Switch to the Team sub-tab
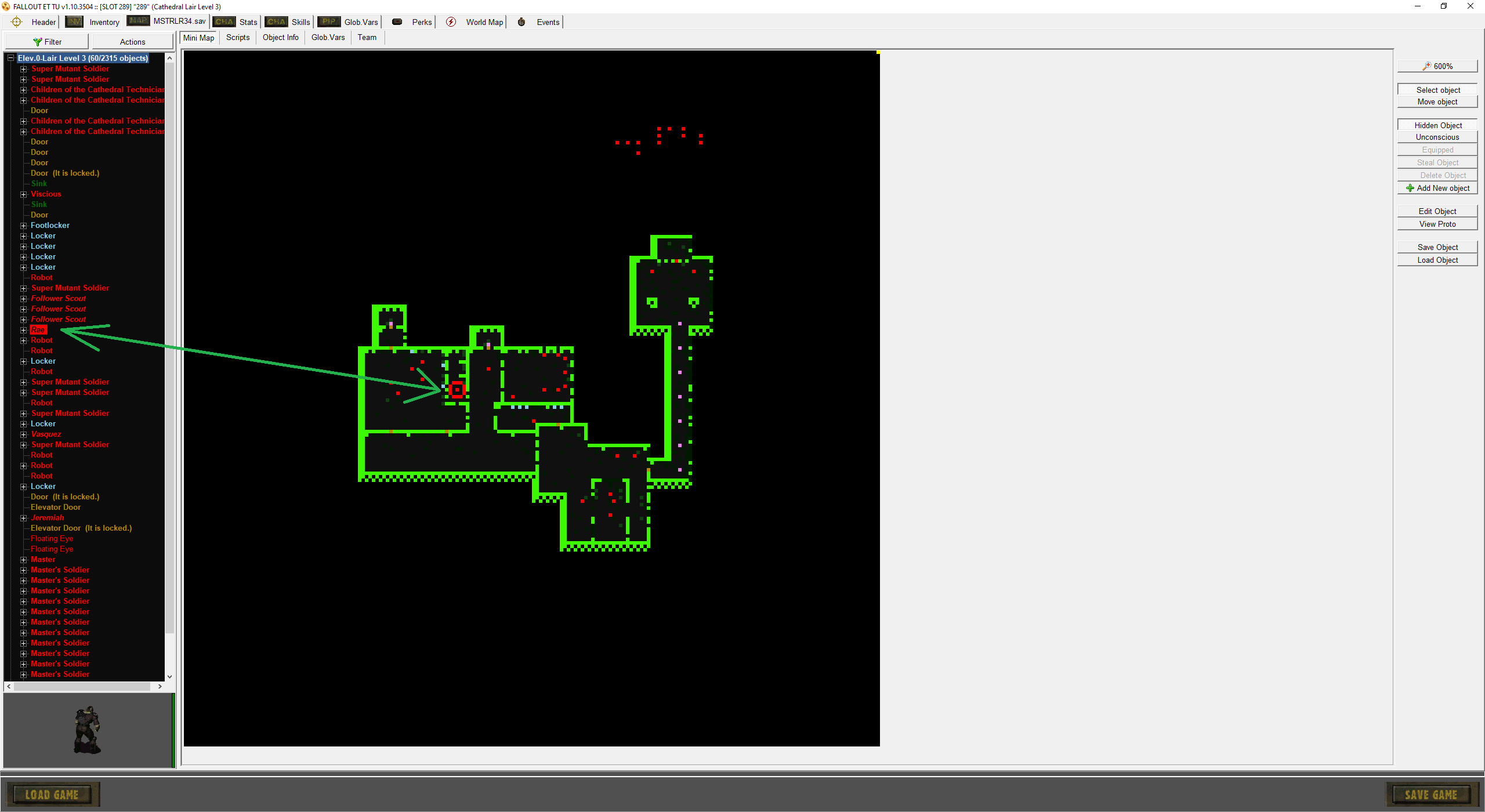This screenshot has height=812, width=1485. tap(367, 37)
